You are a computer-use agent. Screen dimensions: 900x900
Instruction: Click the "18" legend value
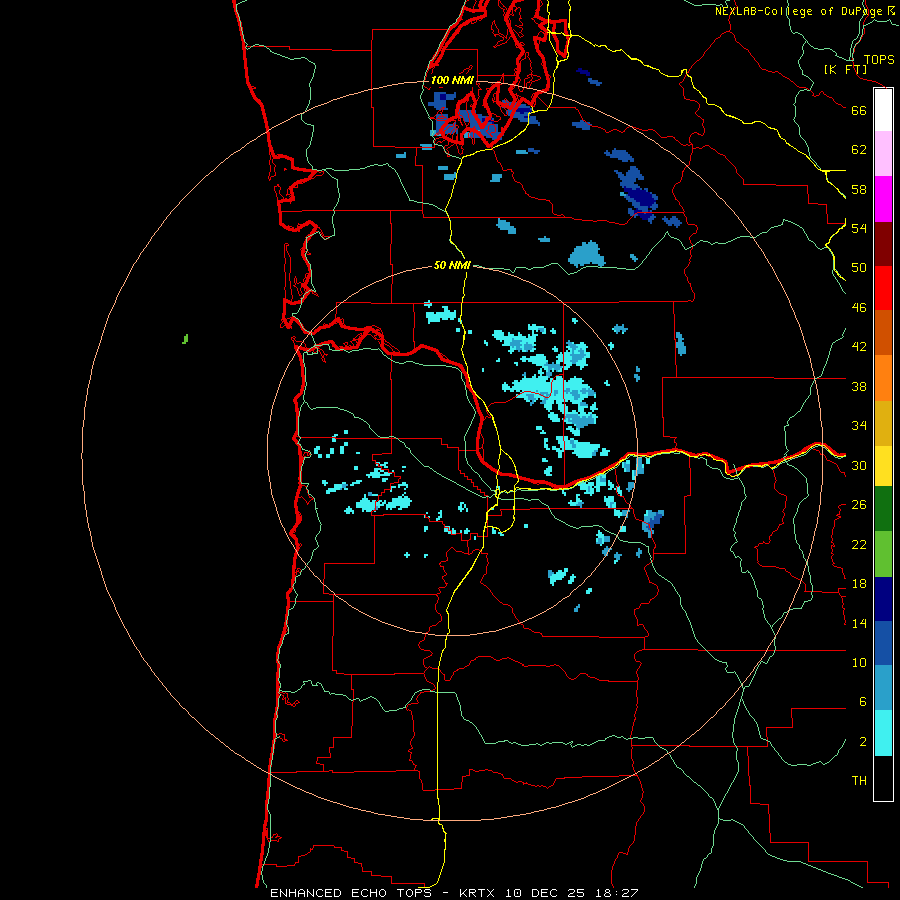859,584
